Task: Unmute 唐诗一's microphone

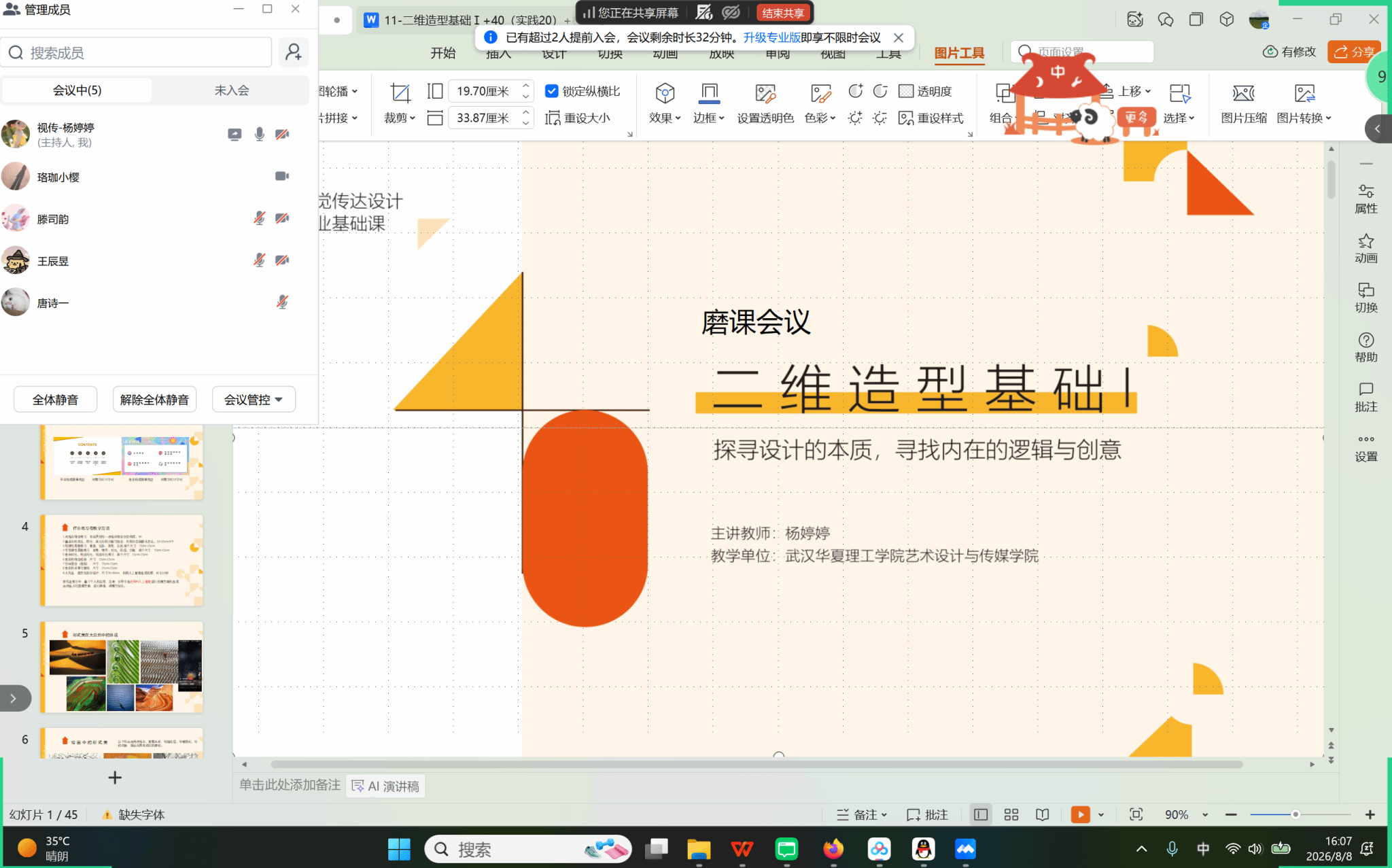Action: click(282, 302)
